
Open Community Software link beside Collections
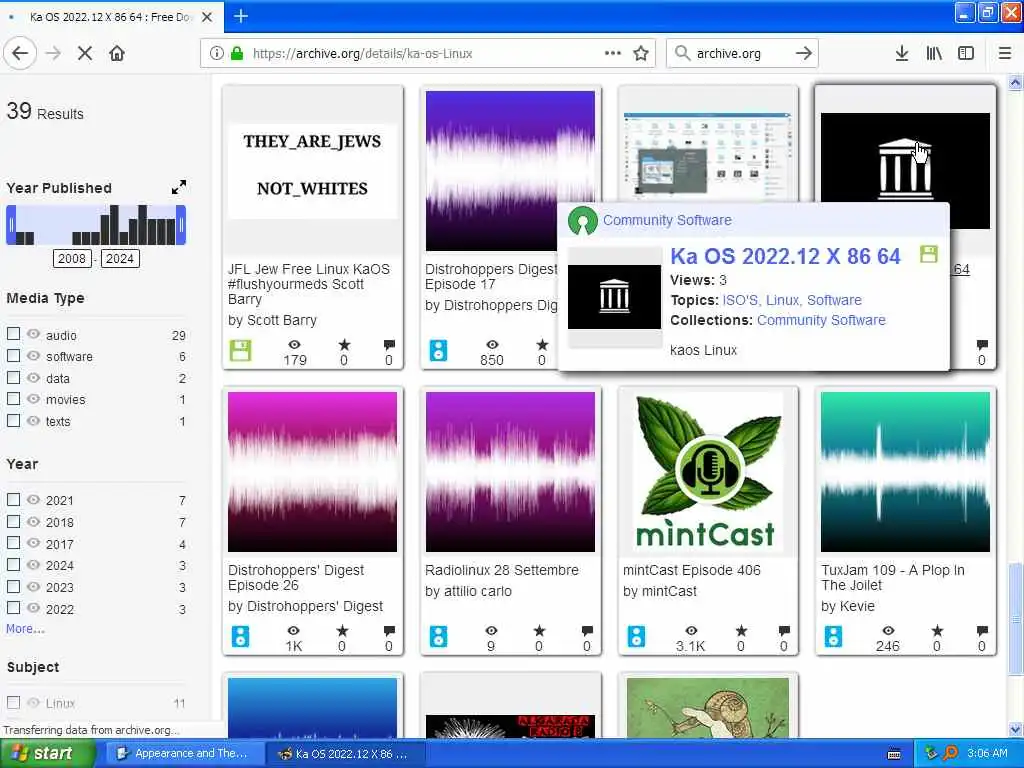(x=821, y=320)
